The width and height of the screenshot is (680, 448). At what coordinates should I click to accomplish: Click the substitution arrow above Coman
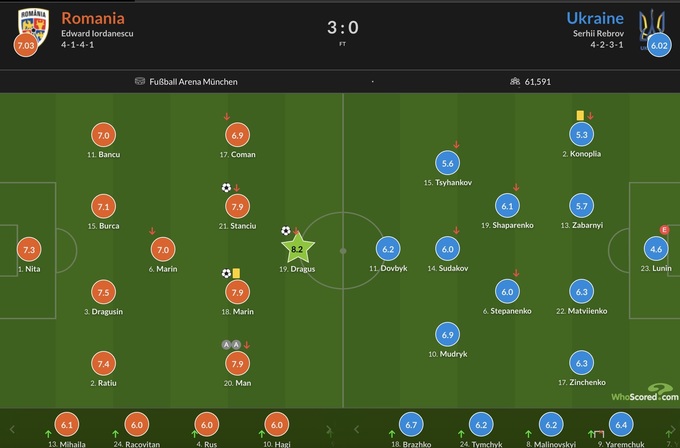point(227,117)
